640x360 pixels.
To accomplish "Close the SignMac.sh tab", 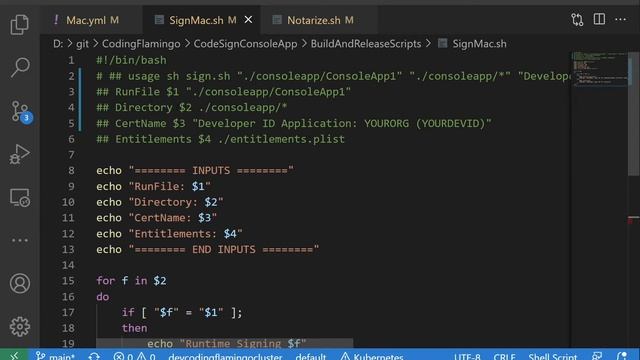I will pyautogui.click(x=248, y=20).
